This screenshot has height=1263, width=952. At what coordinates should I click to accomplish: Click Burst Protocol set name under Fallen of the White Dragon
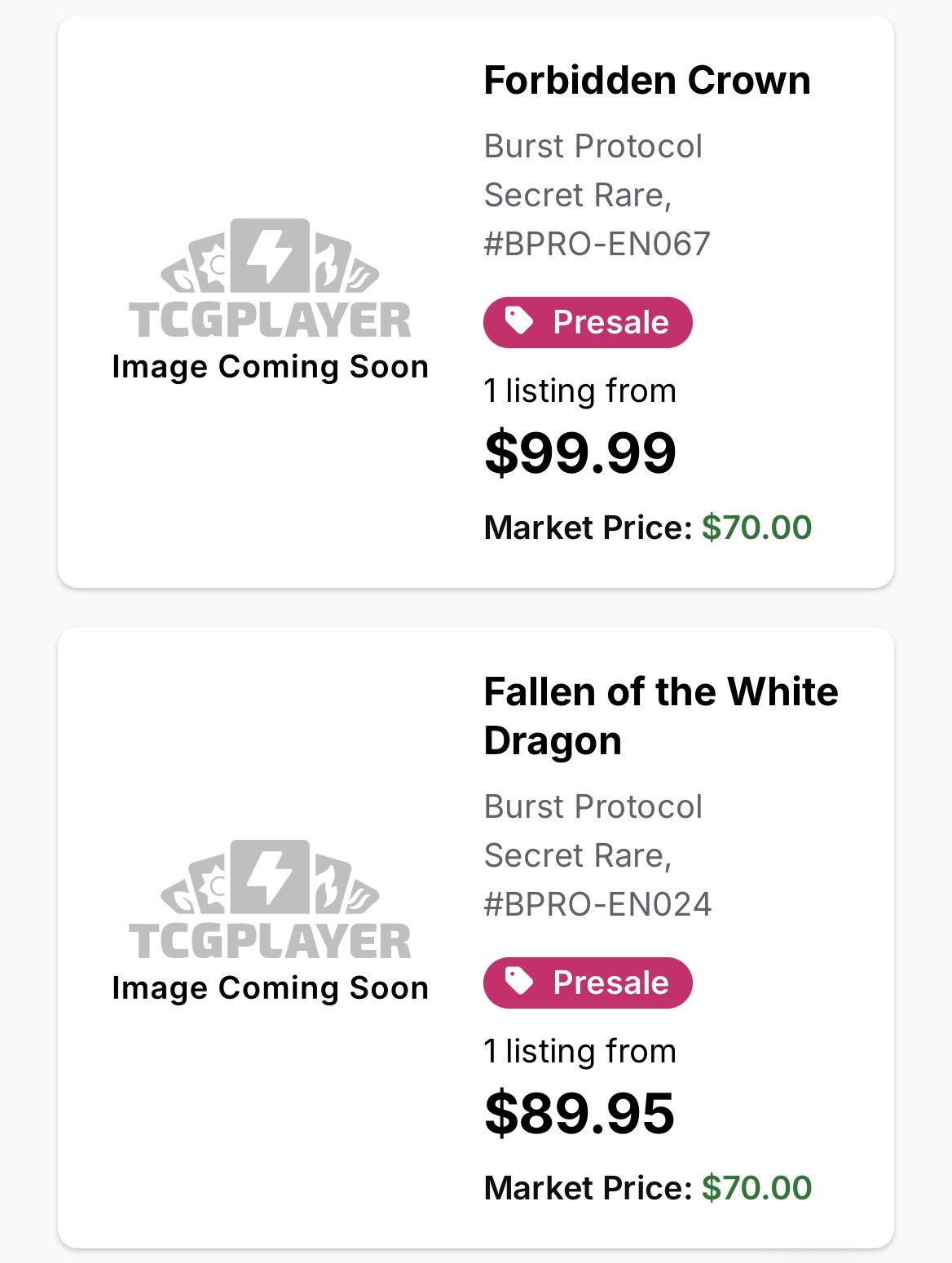point(593,807)
